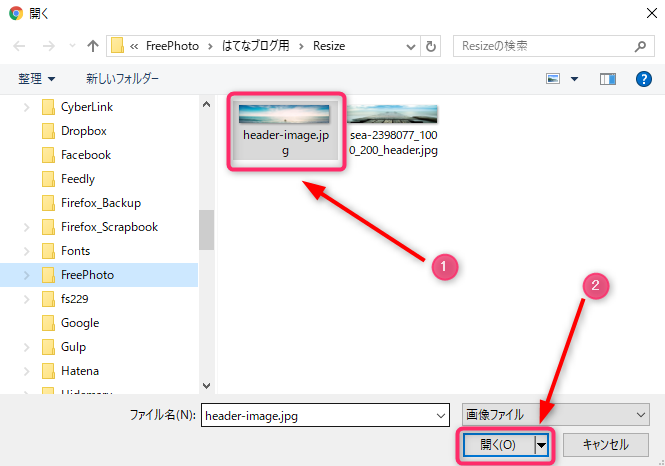Image resolution: width=665 pixels, height=466 pixels.
Task: Go forward using the forward arrow
Action: tap(49, 46)
